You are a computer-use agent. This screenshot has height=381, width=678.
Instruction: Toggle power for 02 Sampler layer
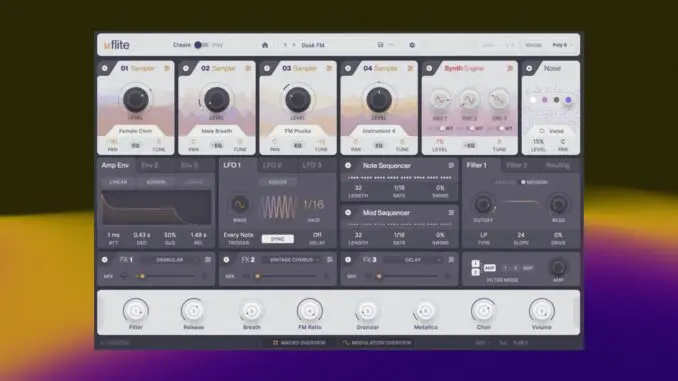[186, 68]
